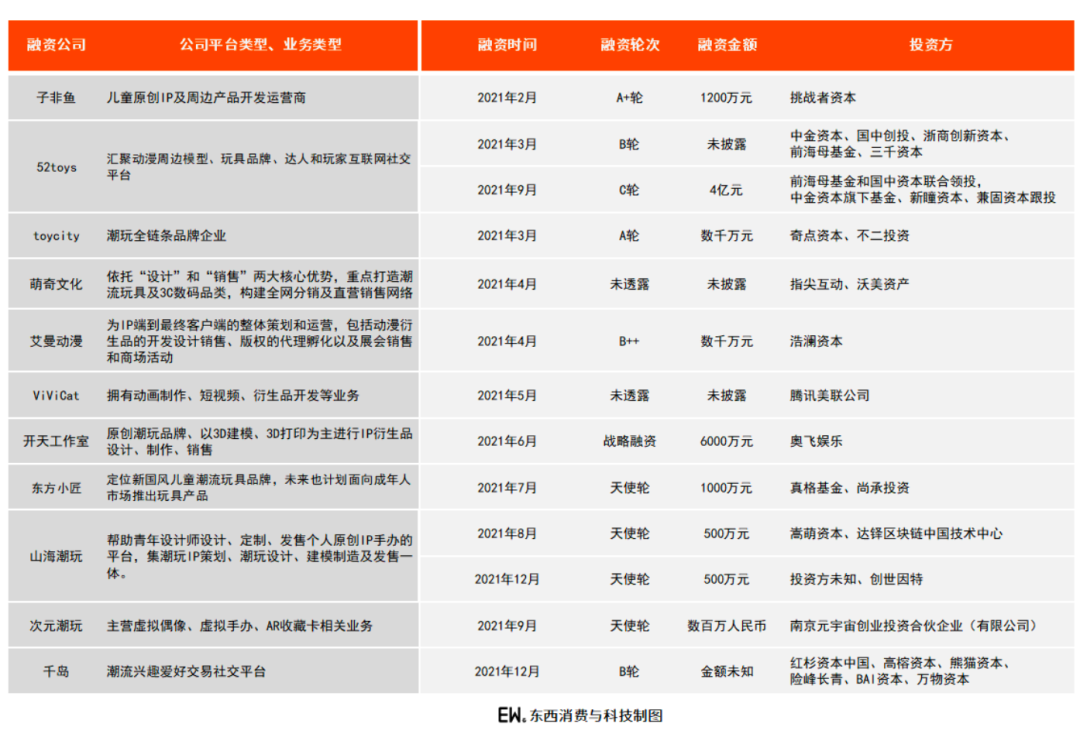Click the 6000万元 amount cell
1080x734 pixels.
click(x=727, y=441)
